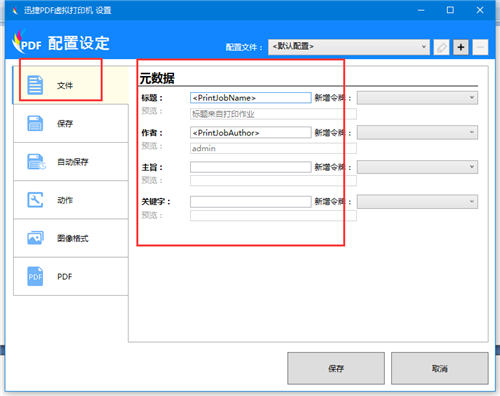Click the PDF logo in the header

[x=27, y=42]
